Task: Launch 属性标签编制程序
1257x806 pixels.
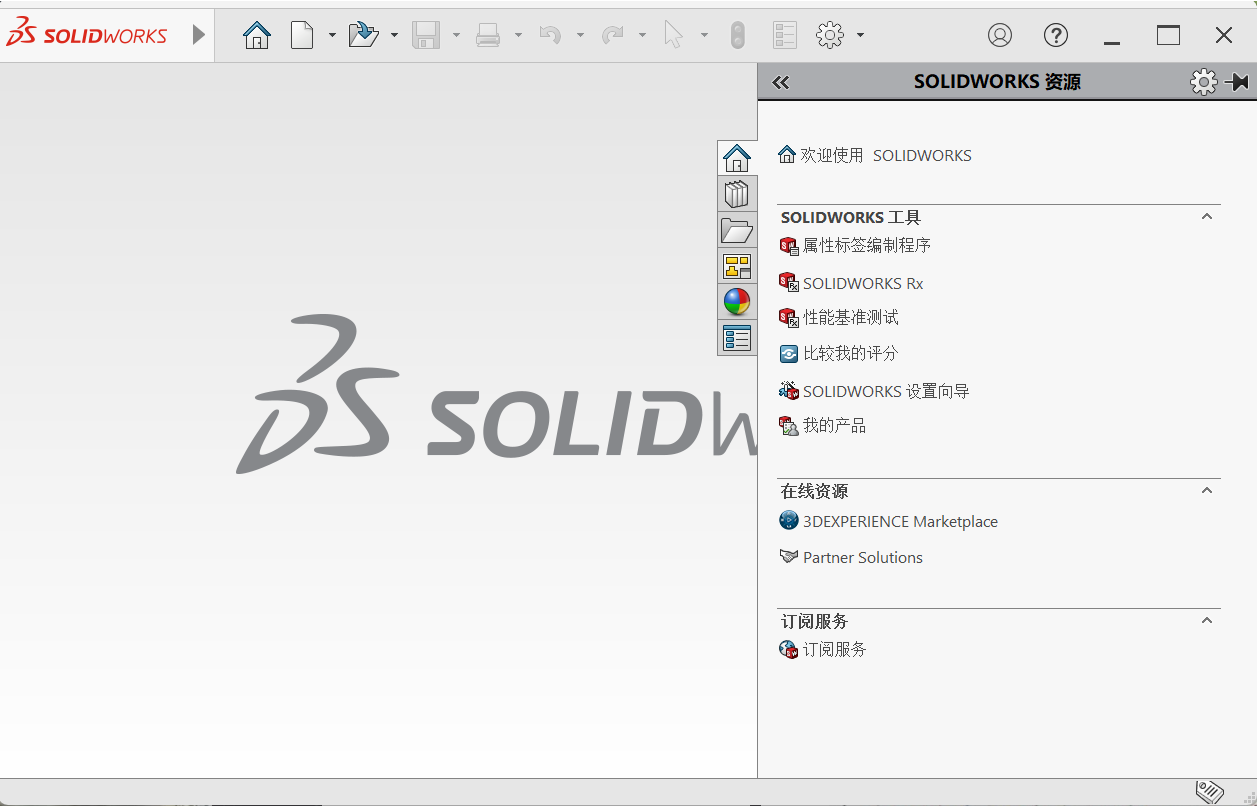Action: 855,245
